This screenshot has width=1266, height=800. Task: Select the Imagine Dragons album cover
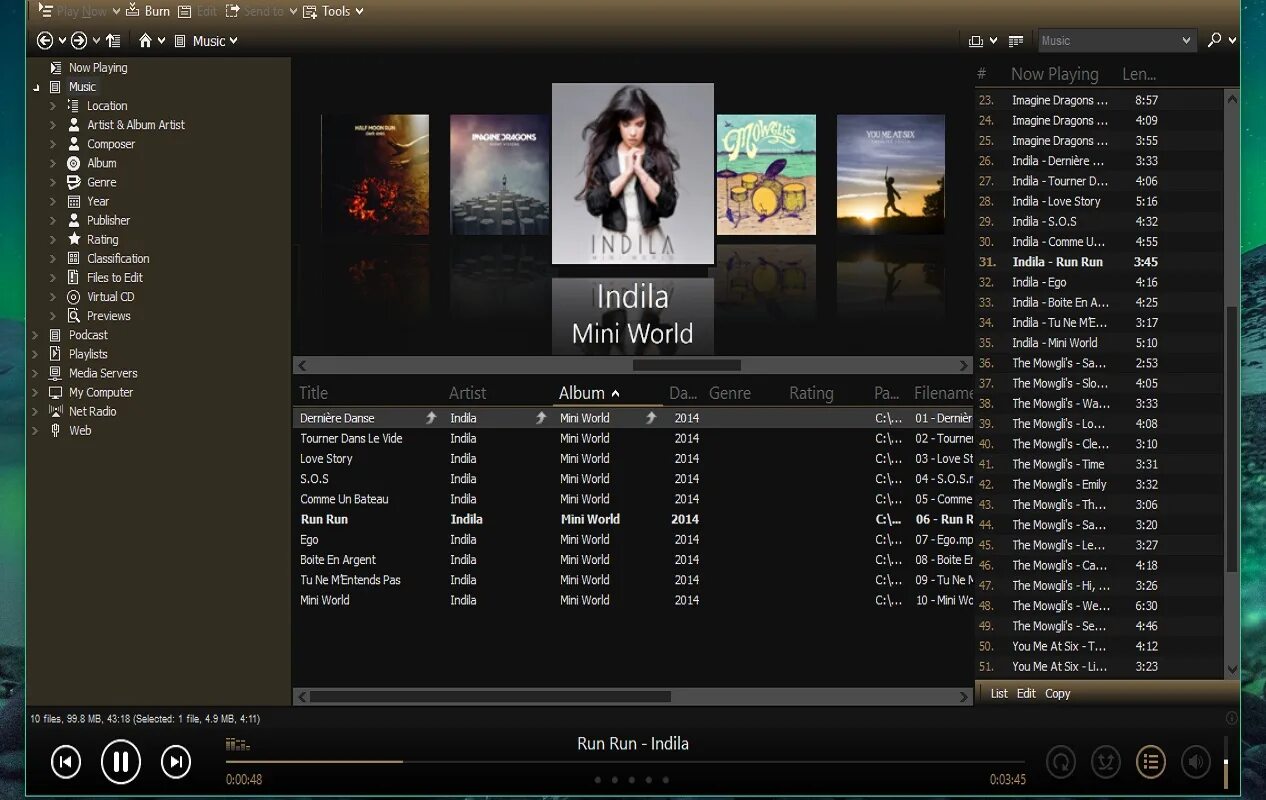[500, 175]
